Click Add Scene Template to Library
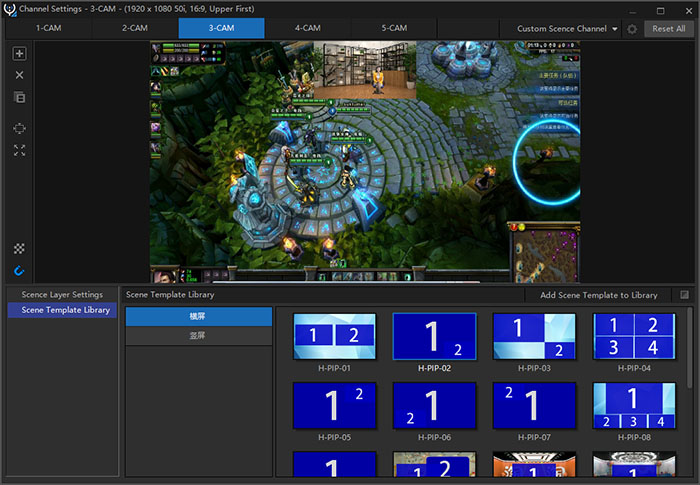The height and width of the screenshot is (485, 700). click(x=599, y=295)
